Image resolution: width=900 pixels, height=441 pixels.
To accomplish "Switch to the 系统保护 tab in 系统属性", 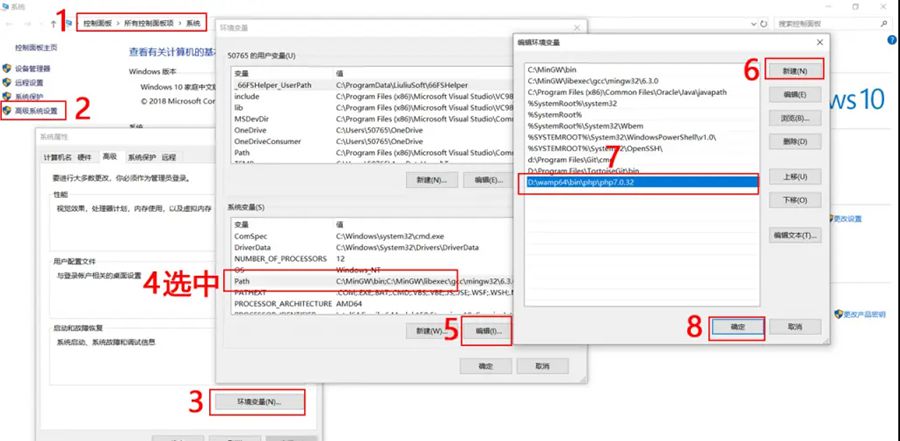I will point(139,157).
